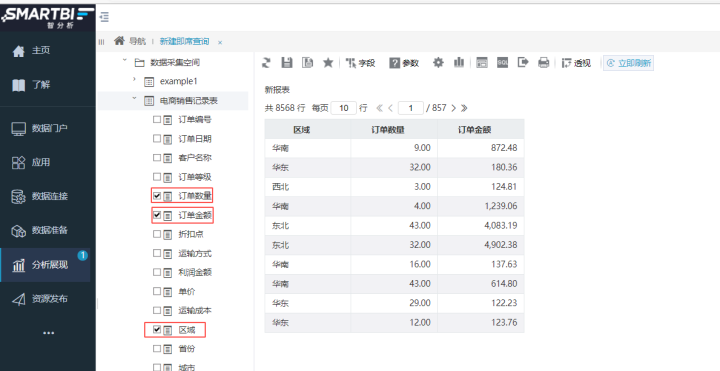The image size is (720, 371).
Task: Click the page number input showing 1
Action: click(x=411, y=108)
